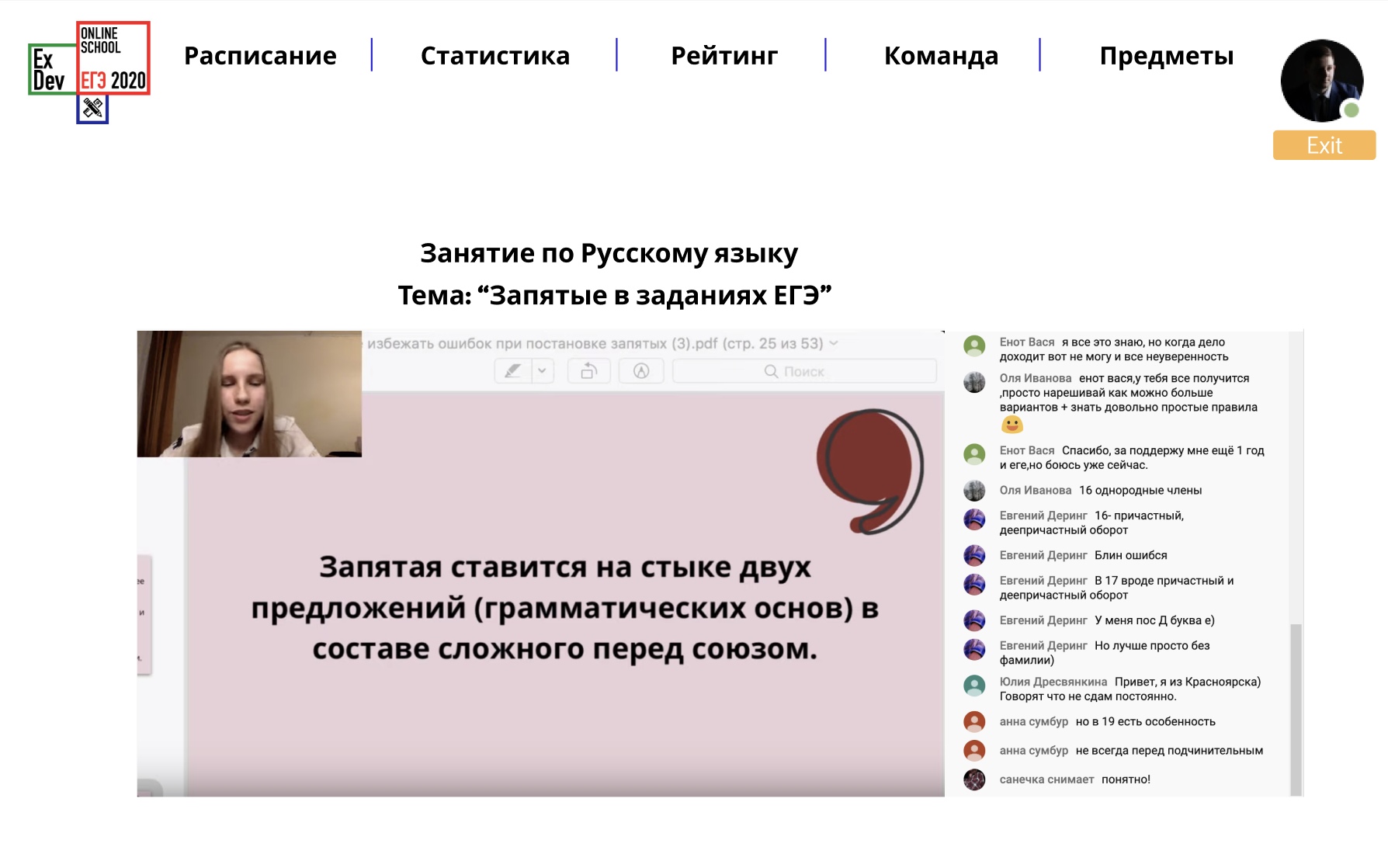Select the highlighter tool in PDF toolbar

(x=512, y=371)
